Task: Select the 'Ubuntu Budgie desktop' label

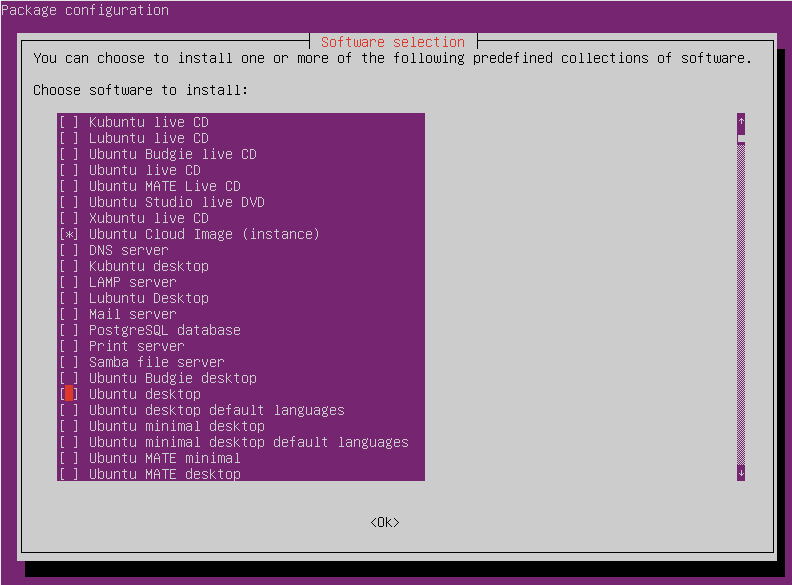Action: coord(173,378)
